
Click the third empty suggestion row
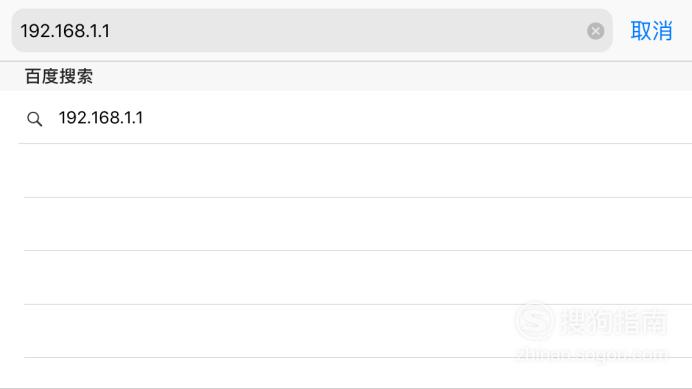click(x=358, y=277)
